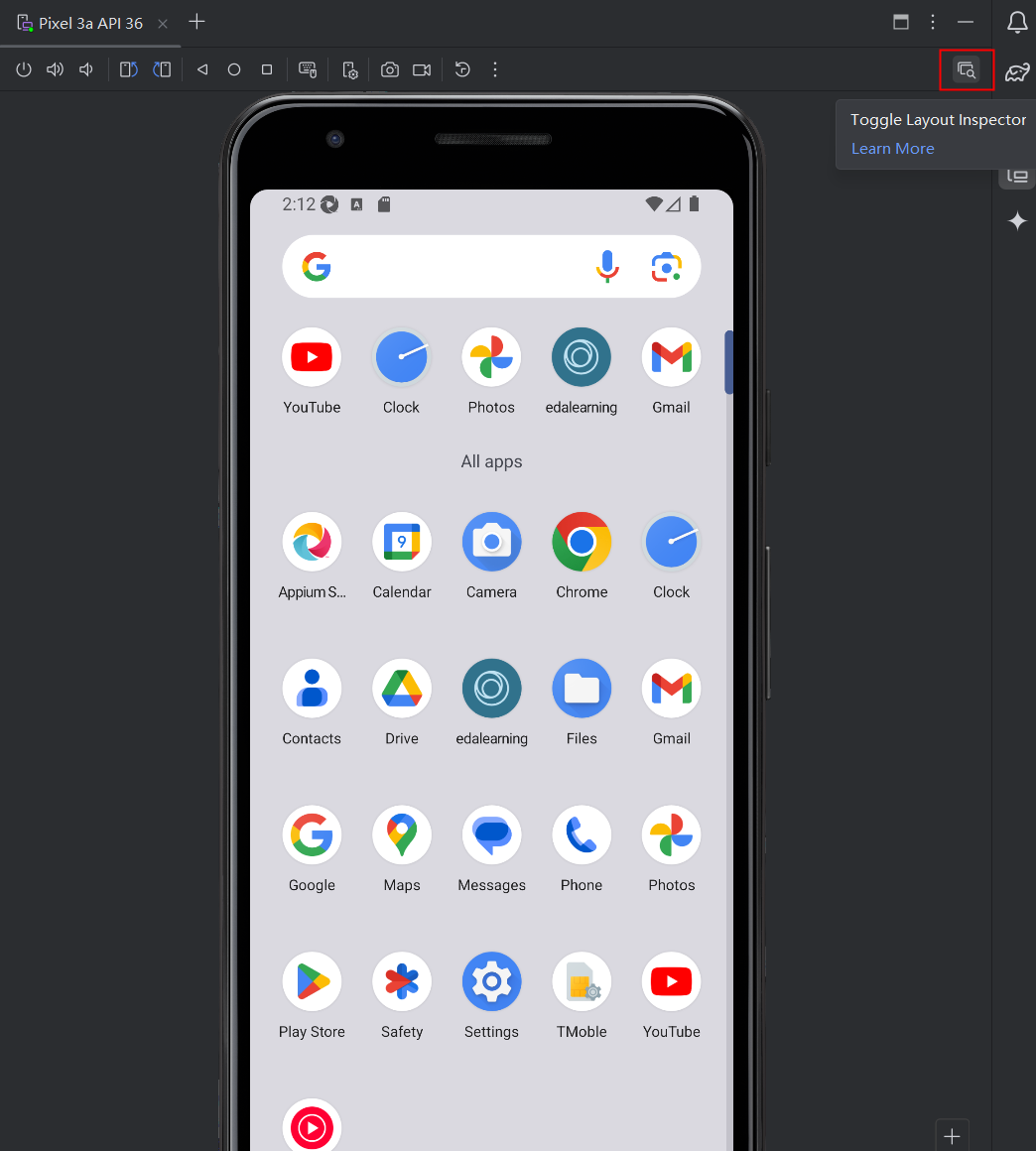Screen dimensions: 1036x1151
Task: Open YouTube in the All apps list
Action: tap(671, 997)
